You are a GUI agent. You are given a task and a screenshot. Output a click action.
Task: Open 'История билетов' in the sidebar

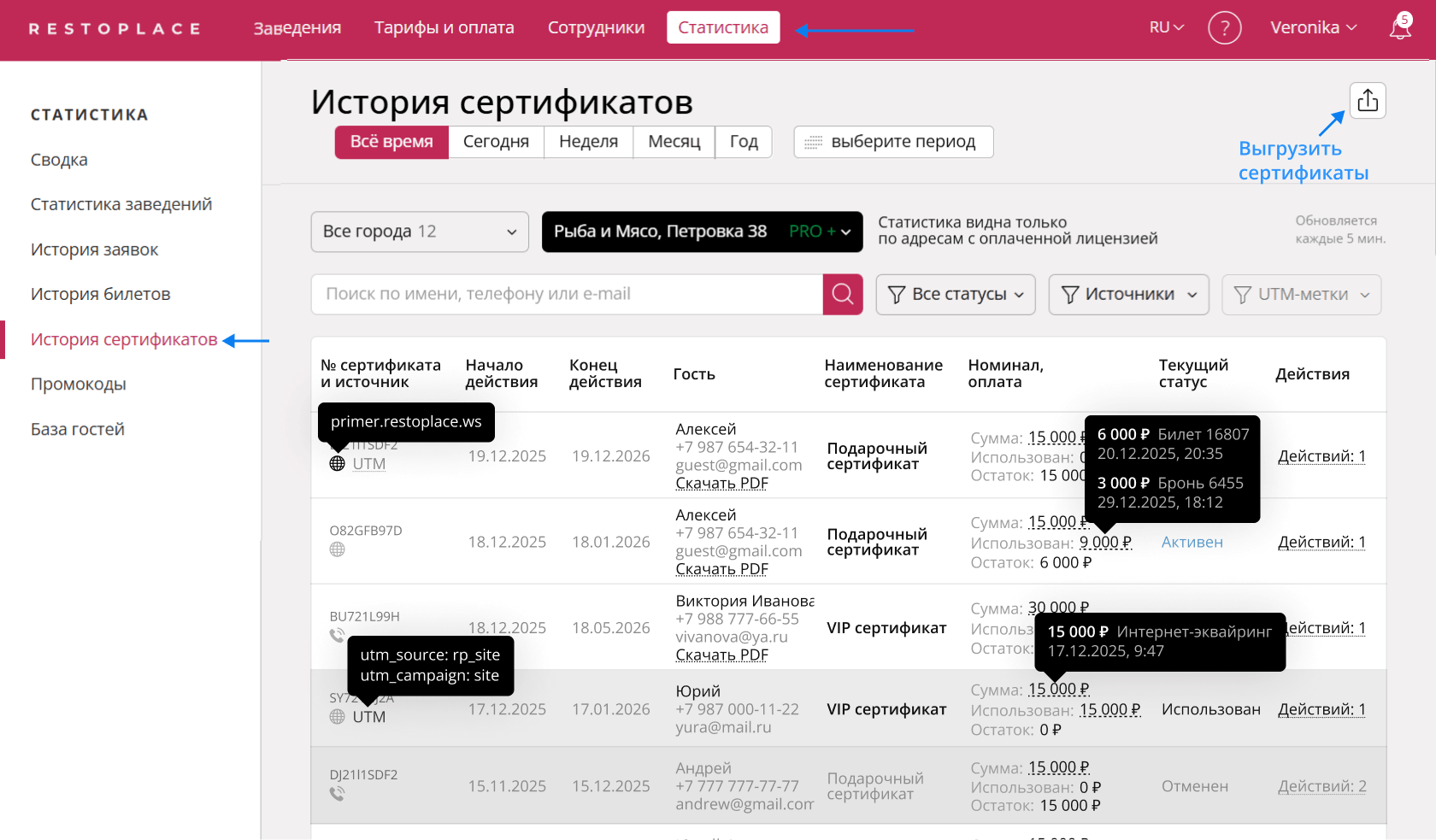(x=100, y=293)
